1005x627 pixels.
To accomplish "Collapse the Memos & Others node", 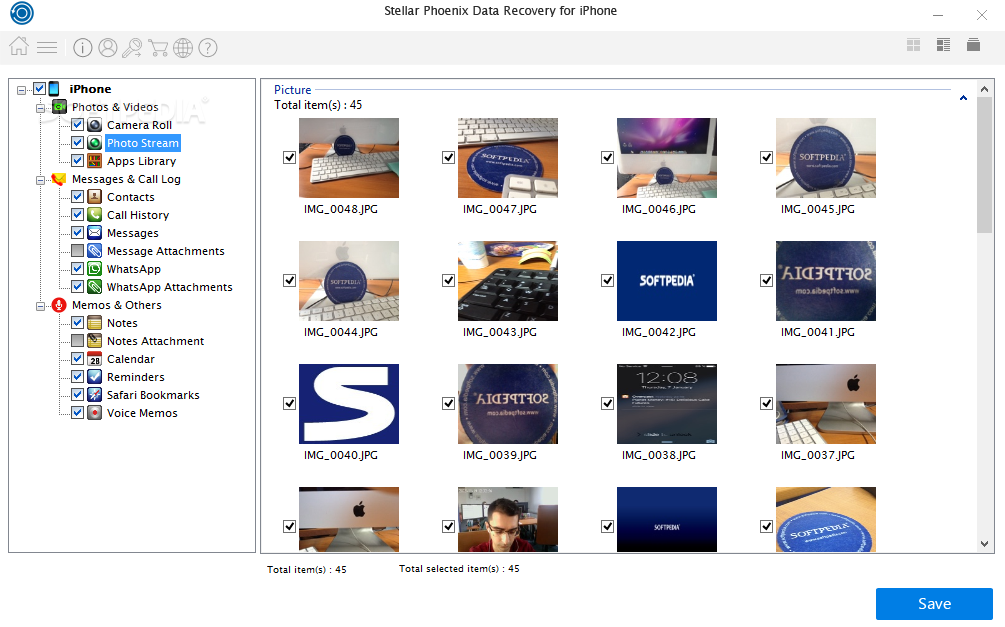I will 40,306.
